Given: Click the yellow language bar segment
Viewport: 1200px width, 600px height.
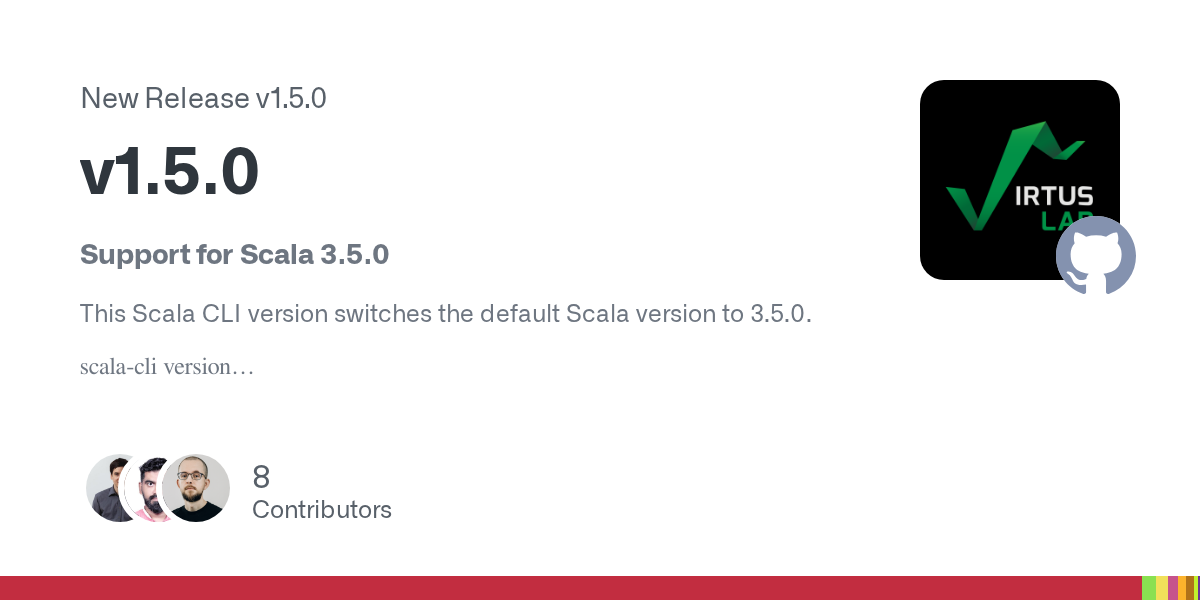Looking at the screenshot, I should 1162,588.
